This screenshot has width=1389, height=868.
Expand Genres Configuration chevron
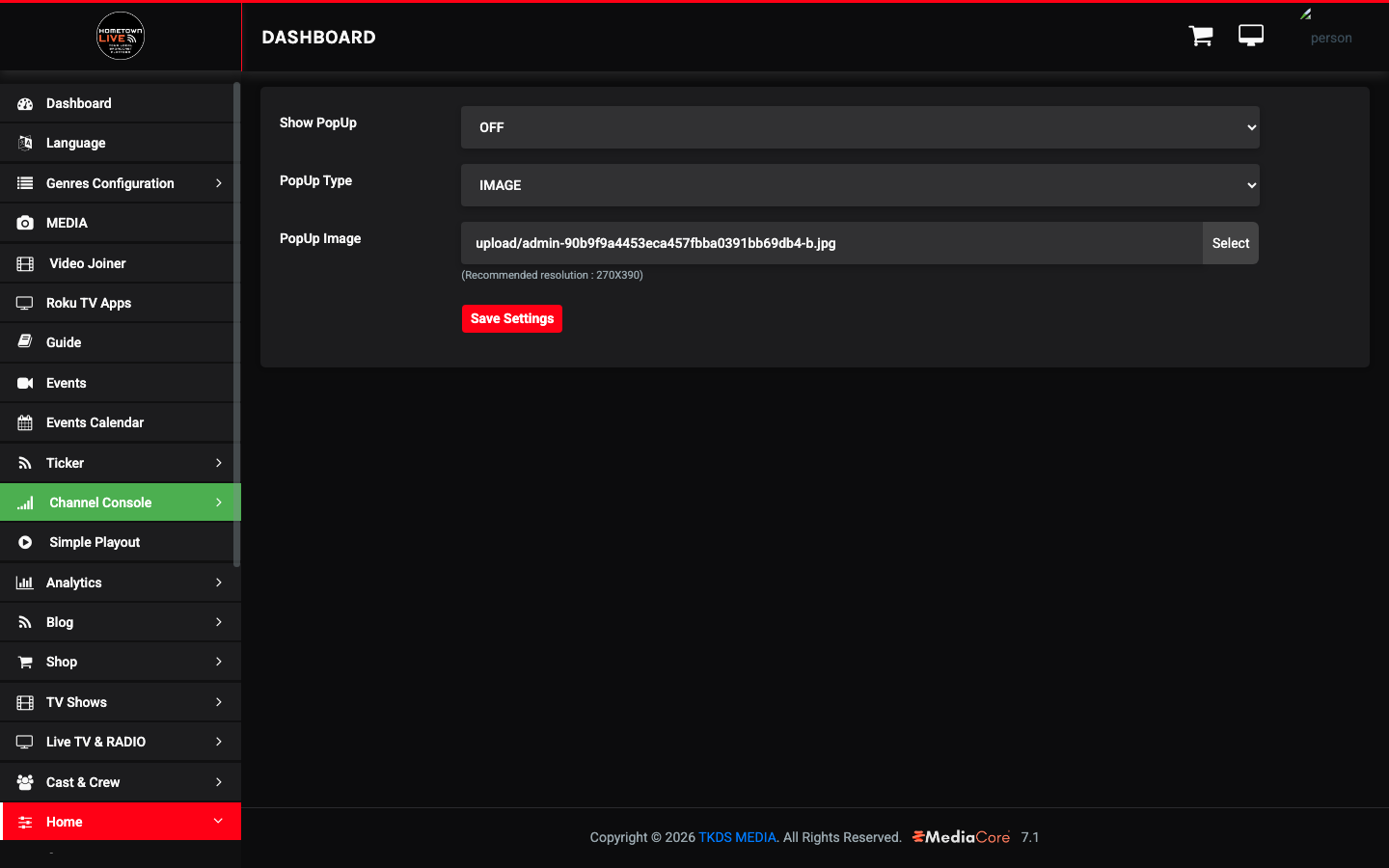pos(219,183)
